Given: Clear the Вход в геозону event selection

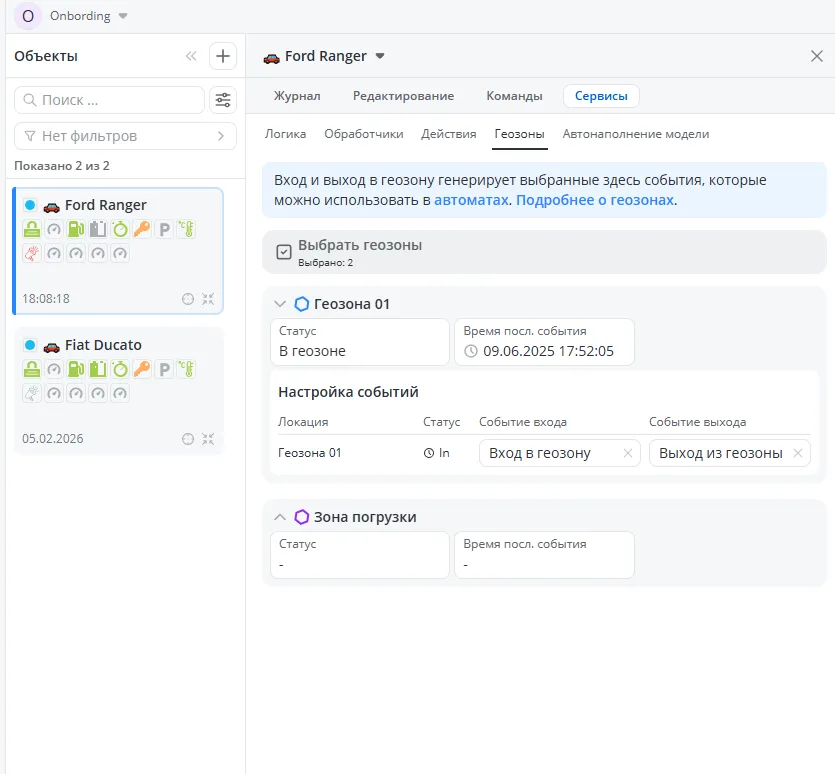Looking at the screenshot, I should [x=627, y=453].
